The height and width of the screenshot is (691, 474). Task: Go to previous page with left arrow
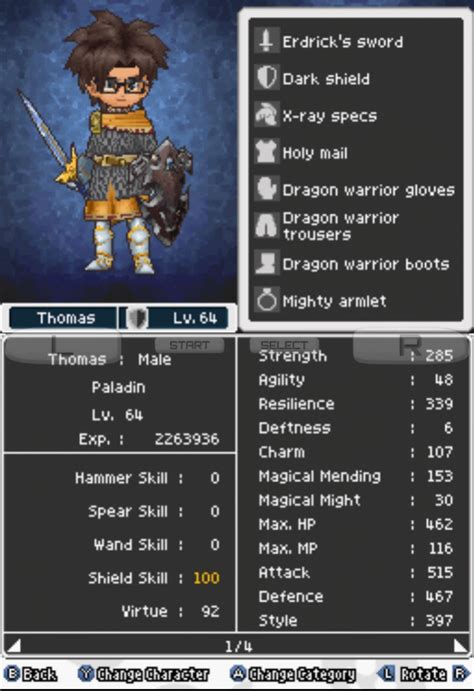(x=14, y=646)
